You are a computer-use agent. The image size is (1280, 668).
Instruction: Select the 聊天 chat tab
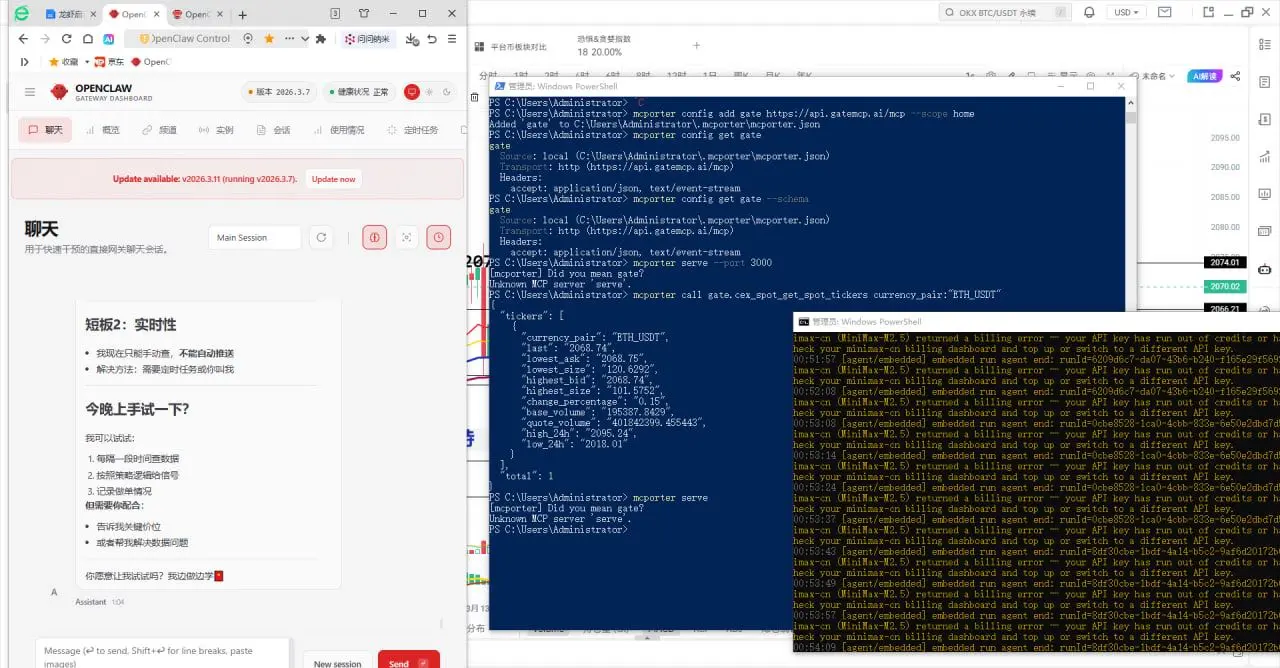(x=46, y=130)
